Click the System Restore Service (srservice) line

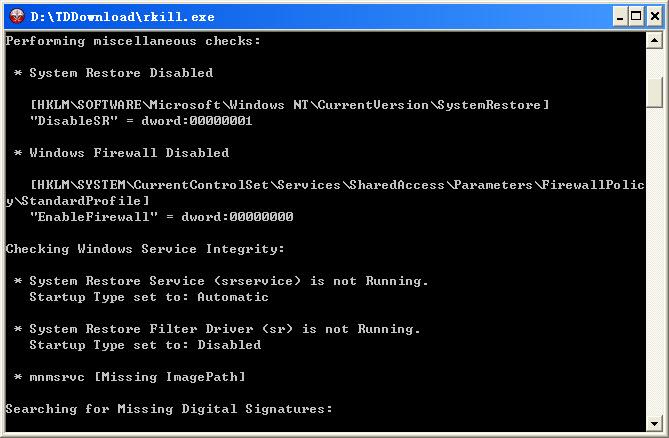[228, 281]
